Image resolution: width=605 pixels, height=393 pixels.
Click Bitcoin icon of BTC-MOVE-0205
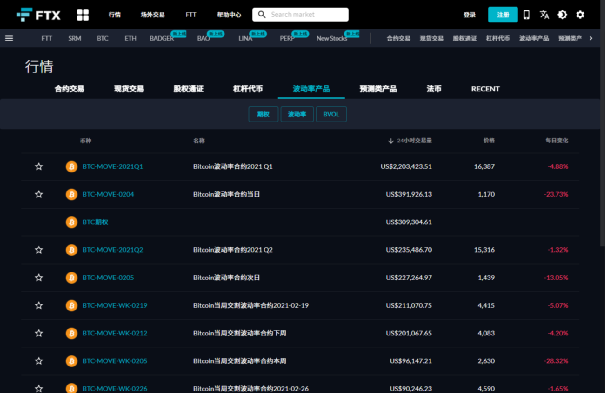[71, 278]
